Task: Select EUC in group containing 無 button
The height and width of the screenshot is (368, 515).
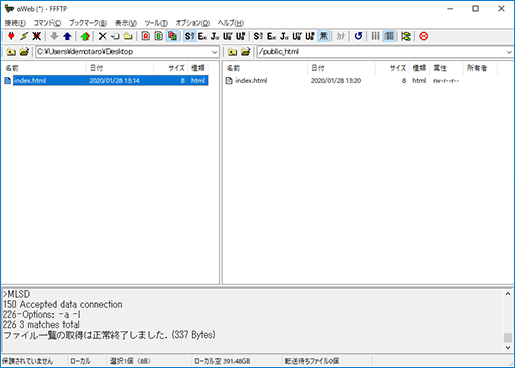Action: click(x=271, y=36)
